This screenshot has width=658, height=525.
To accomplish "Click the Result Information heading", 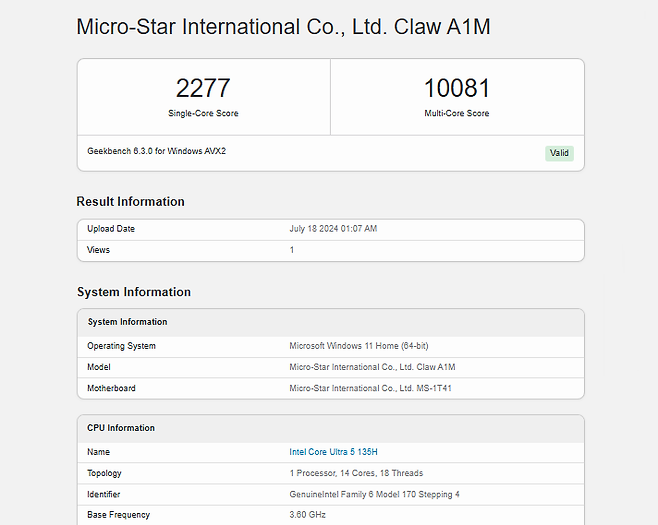I will [x=130, y=202].
